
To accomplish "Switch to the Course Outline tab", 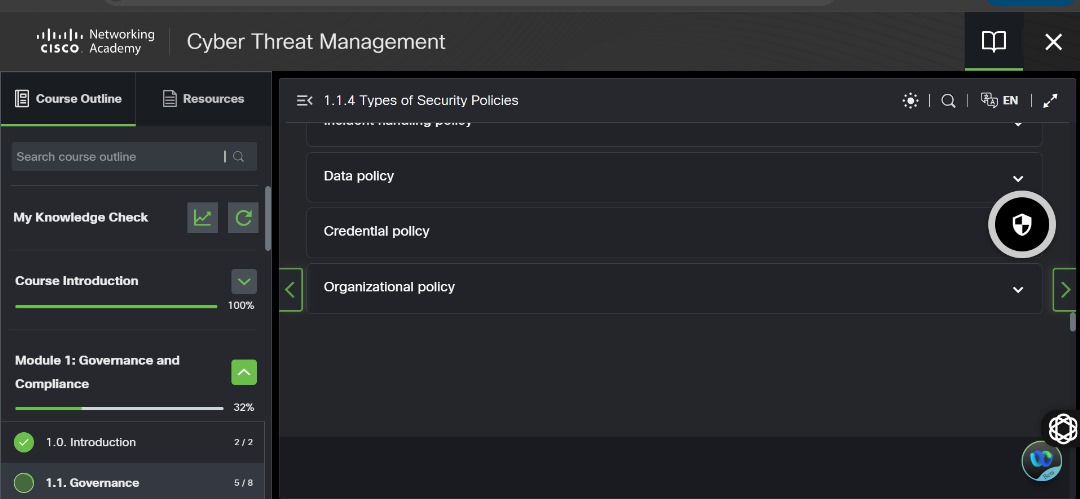I will 68,99.
